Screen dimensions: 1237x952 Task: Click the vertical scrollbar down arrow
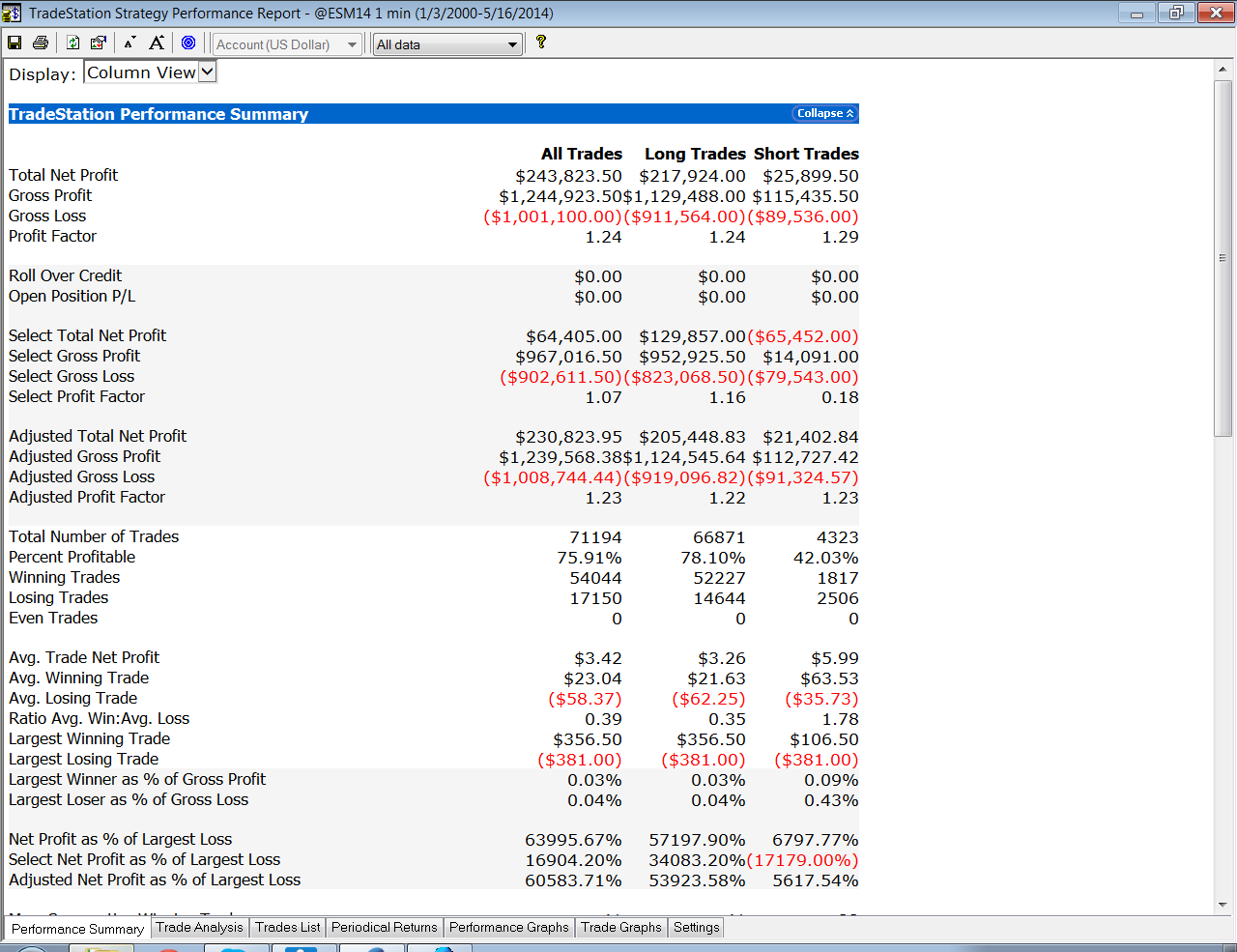point(1223,906)
